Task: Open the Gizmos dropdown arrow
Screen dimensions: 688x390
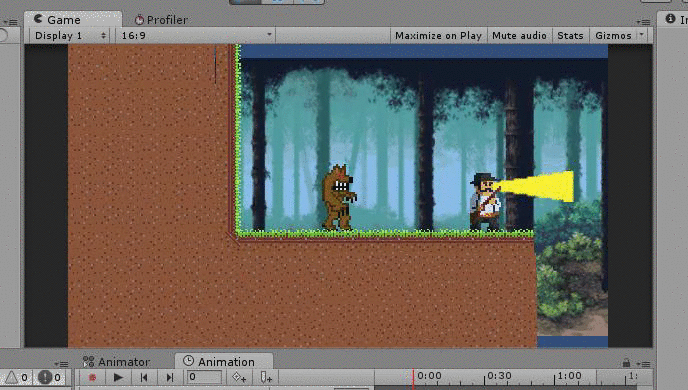Action: pos(642,35)
